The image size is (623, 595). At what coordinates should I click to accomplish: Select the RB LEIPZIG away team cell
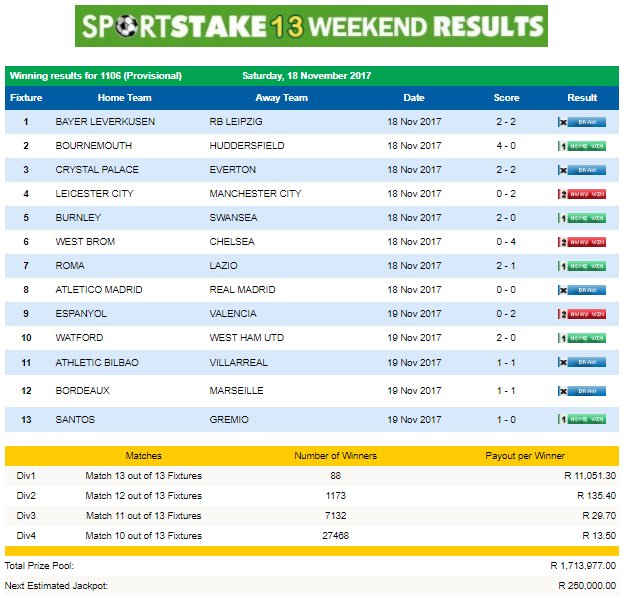pyautogui.click(x=236, y=122)
